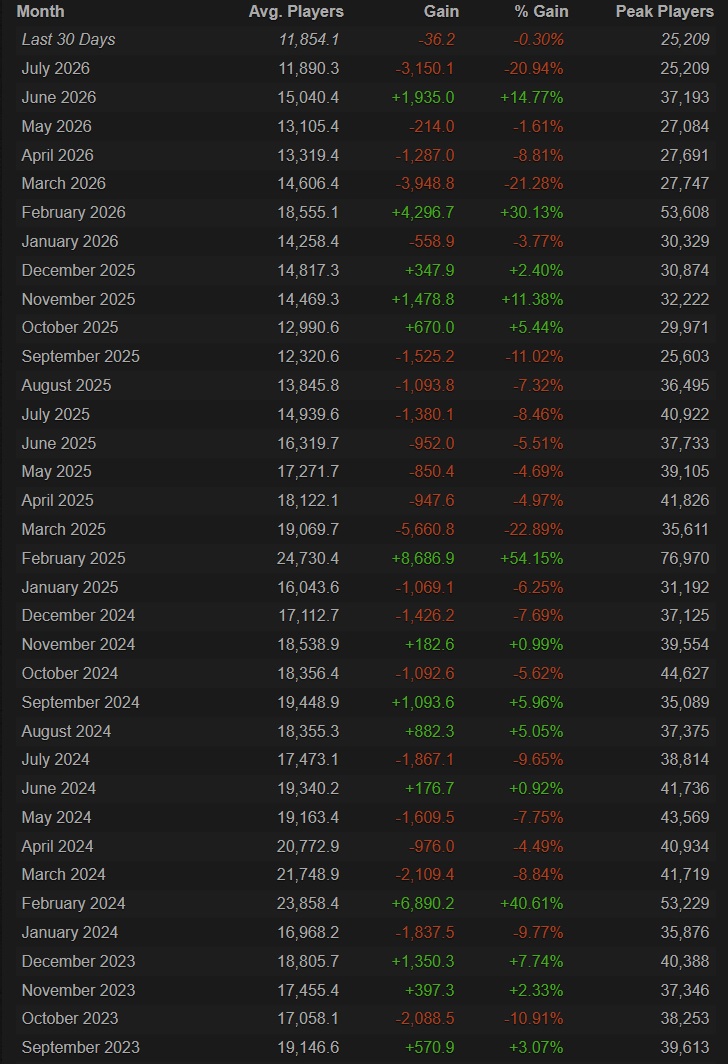Select the February 2025 month cell

(x=73, y=558)
